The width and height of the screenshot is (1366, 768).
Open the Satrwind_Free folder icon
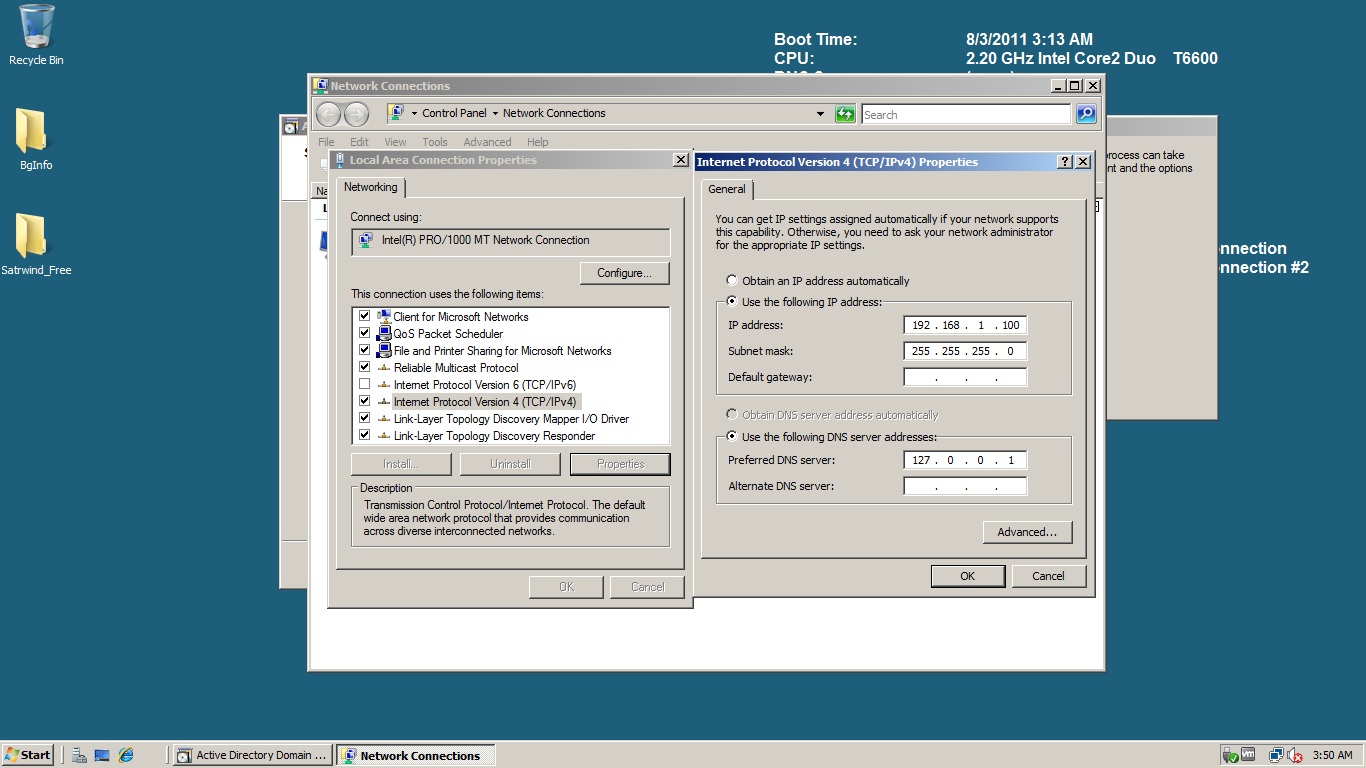point(33,237)
